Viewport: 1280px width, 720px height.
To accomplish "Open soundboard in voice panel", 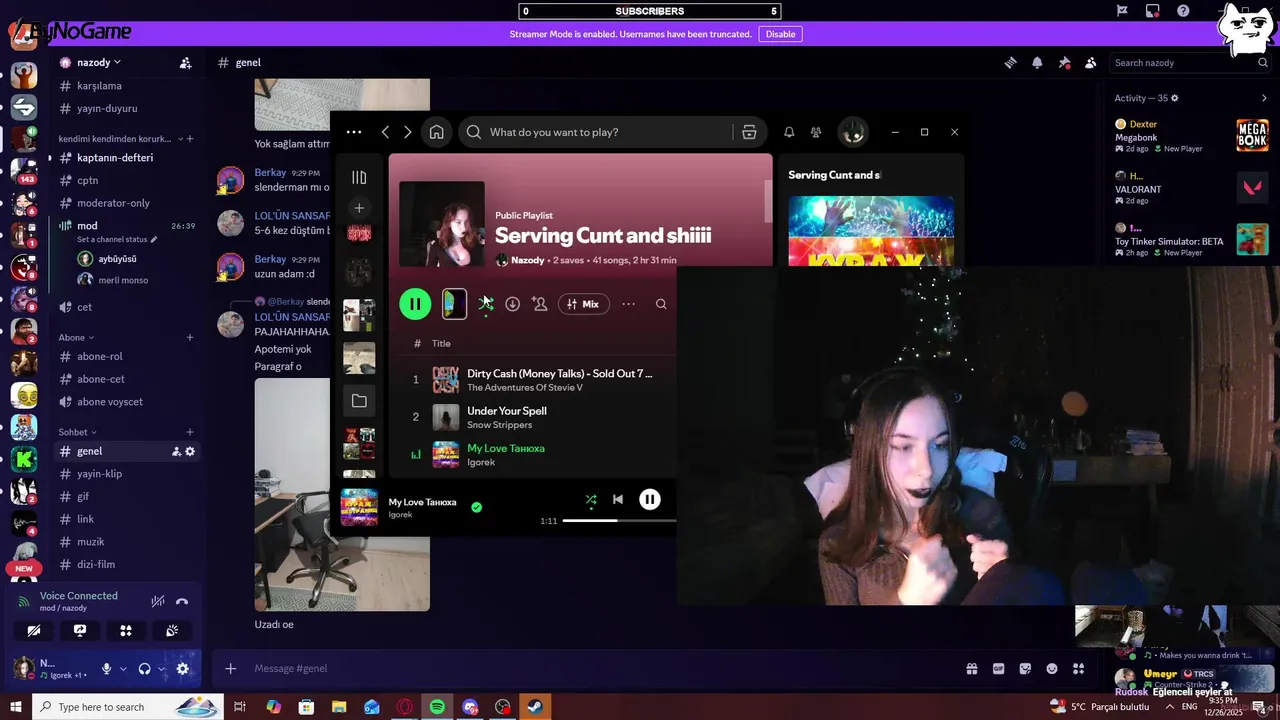I will point(172,631).
